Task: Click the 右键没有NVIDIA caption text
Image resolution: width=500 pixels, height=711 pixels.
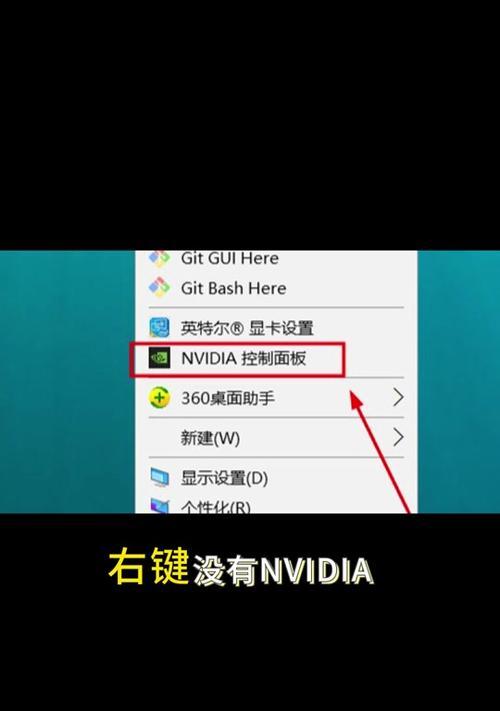Action: pos(241,568)
